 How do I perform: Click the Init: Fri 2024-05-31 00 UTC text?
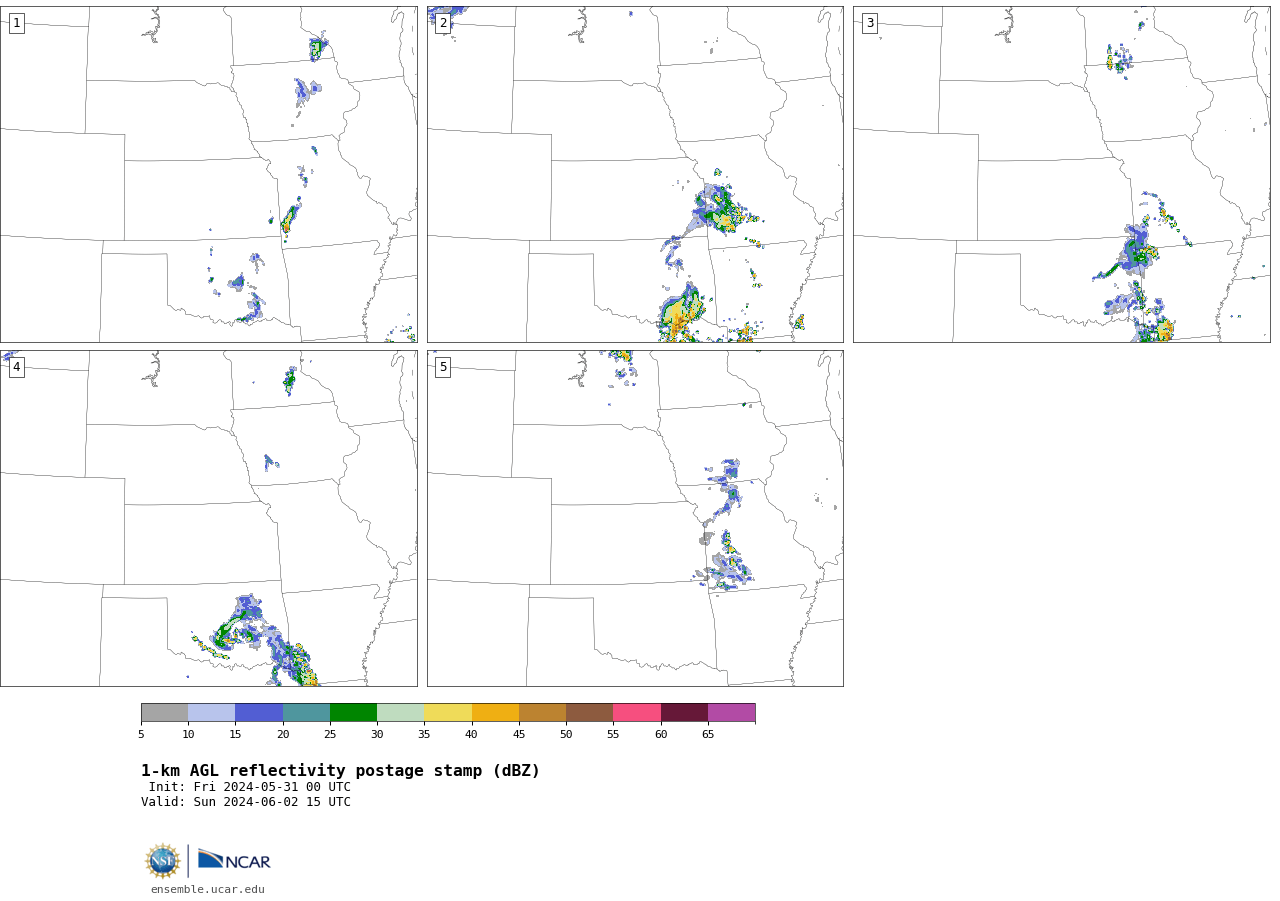pos(250,787)
